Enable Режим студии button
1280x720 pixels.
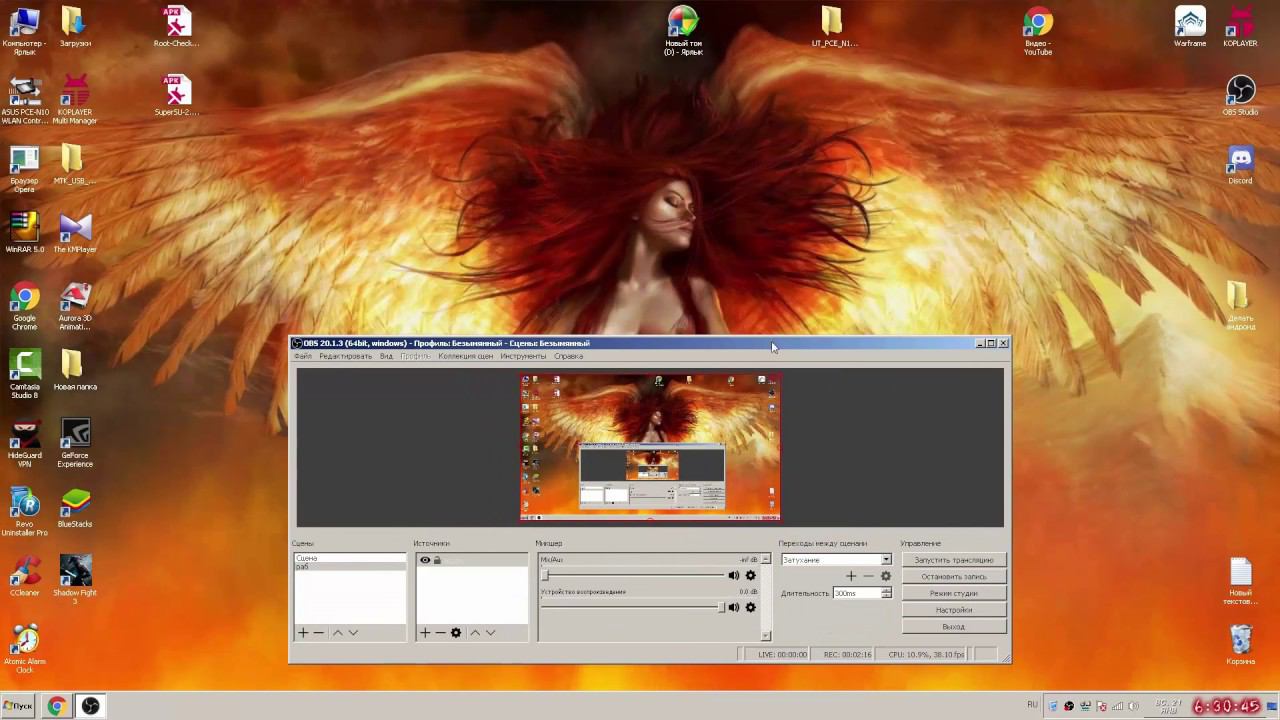pyautogui.click(x=954, y=593)
